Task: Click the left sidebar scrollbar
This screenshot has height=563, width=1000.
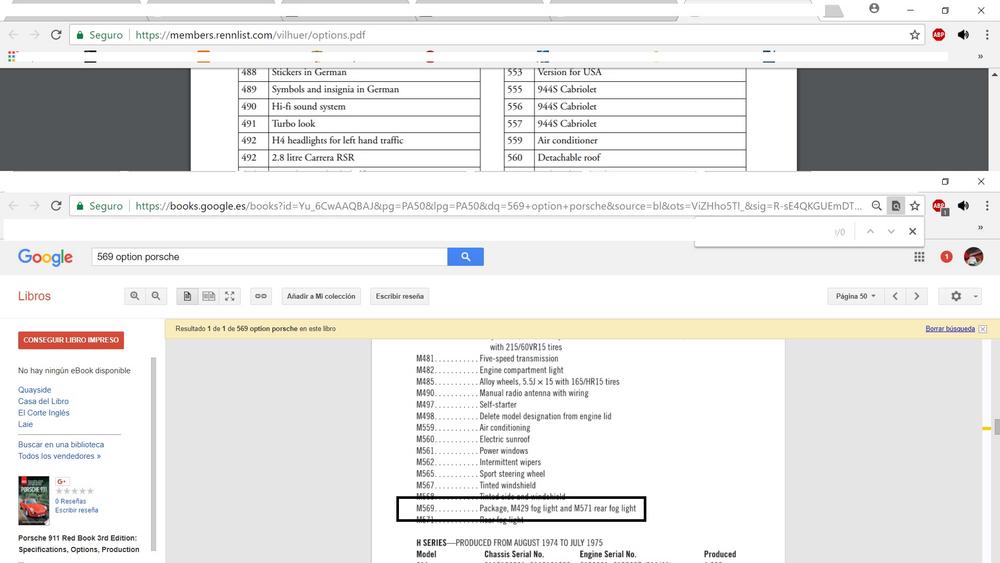Action: click(153, 454)
